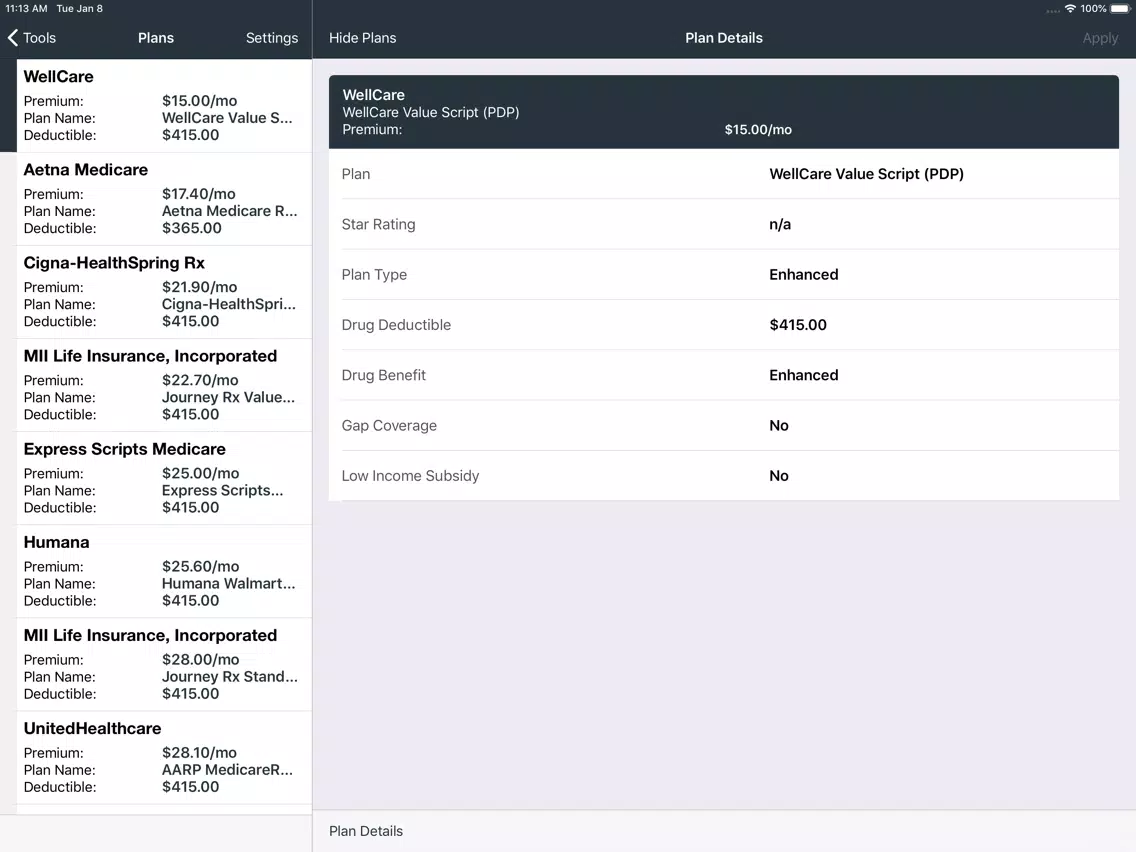1136x852 pixels.
Task: Tap the battery status icon
Action: coord(1120,9)
